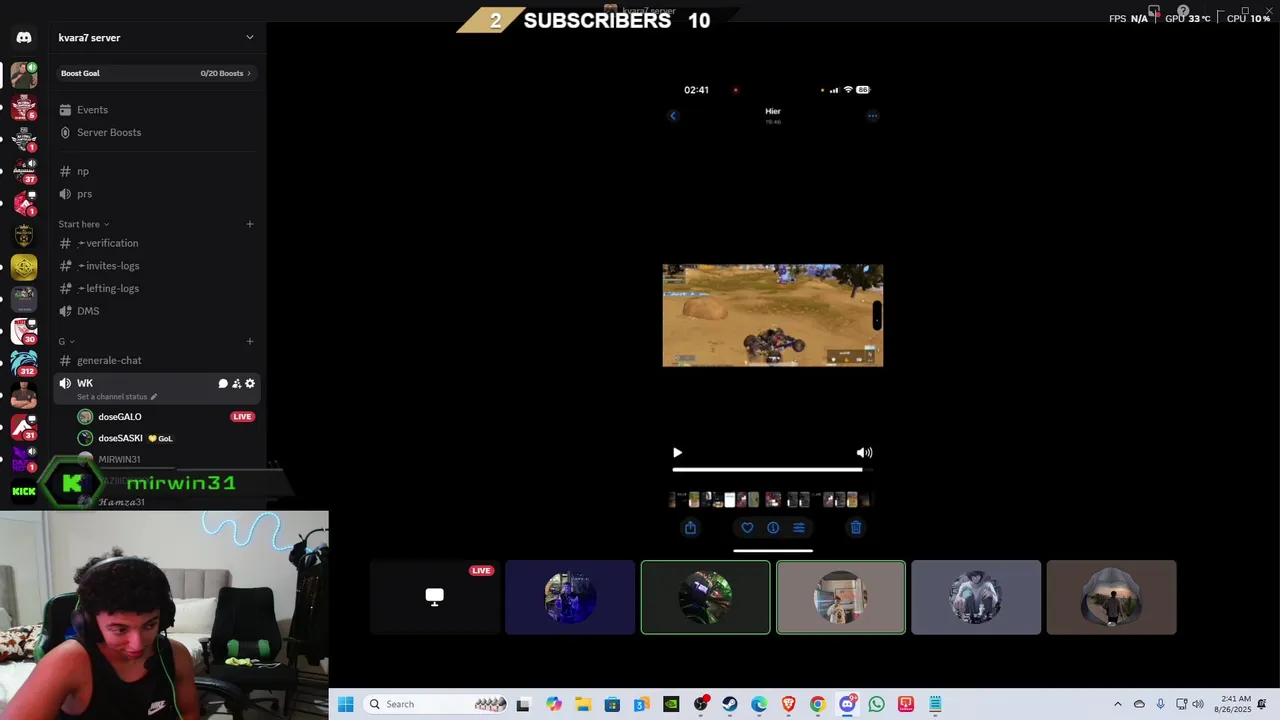
Task: Select the LIVE screen share tile
Action: (435, 597)
